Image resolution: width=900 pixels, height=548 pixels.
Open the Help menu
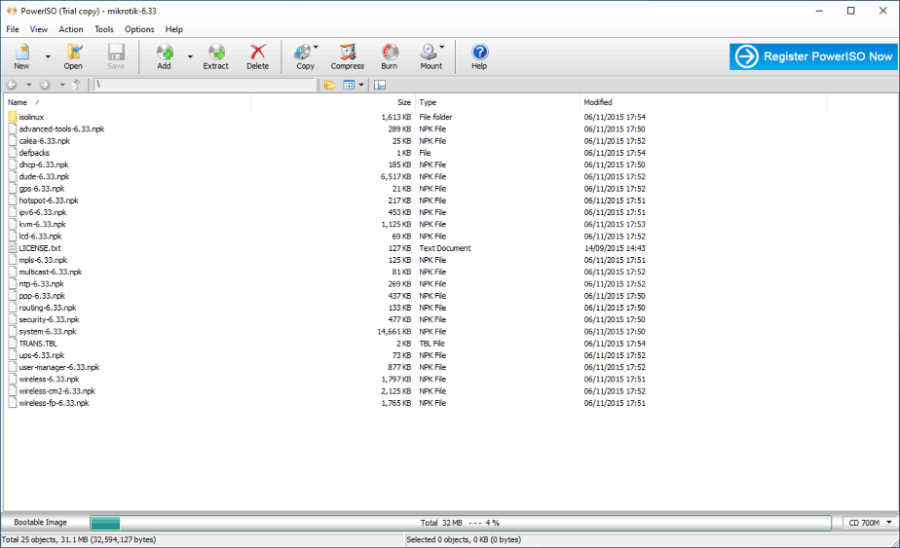click(174, 29)
